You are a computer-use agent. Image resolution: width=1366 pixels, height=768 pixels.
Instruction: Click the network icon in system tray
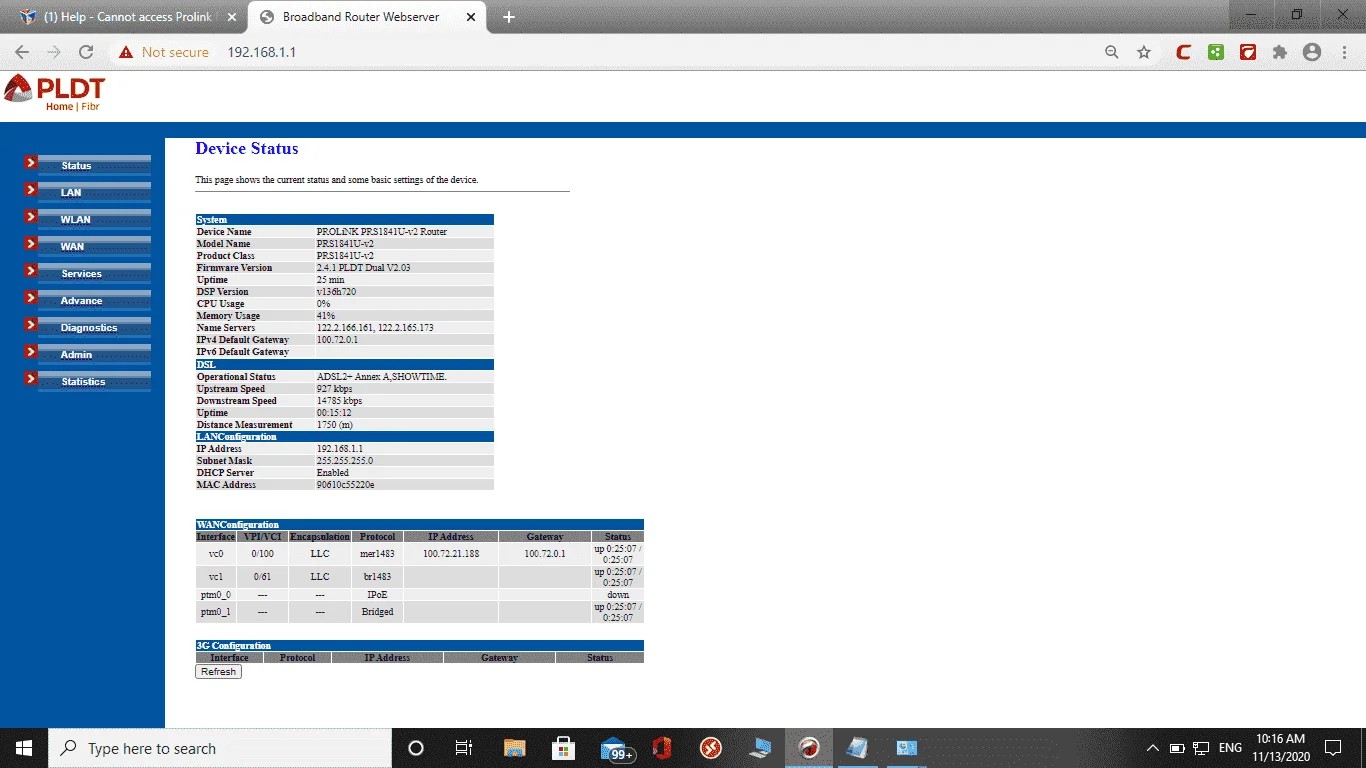(x=1202, y=748)
